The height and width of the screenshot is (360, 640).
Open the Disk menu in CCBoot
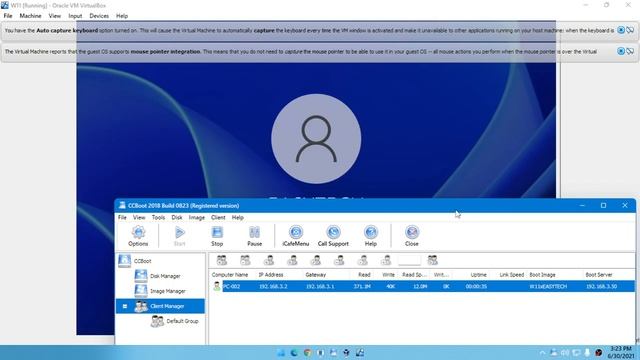tap(177, 218)
